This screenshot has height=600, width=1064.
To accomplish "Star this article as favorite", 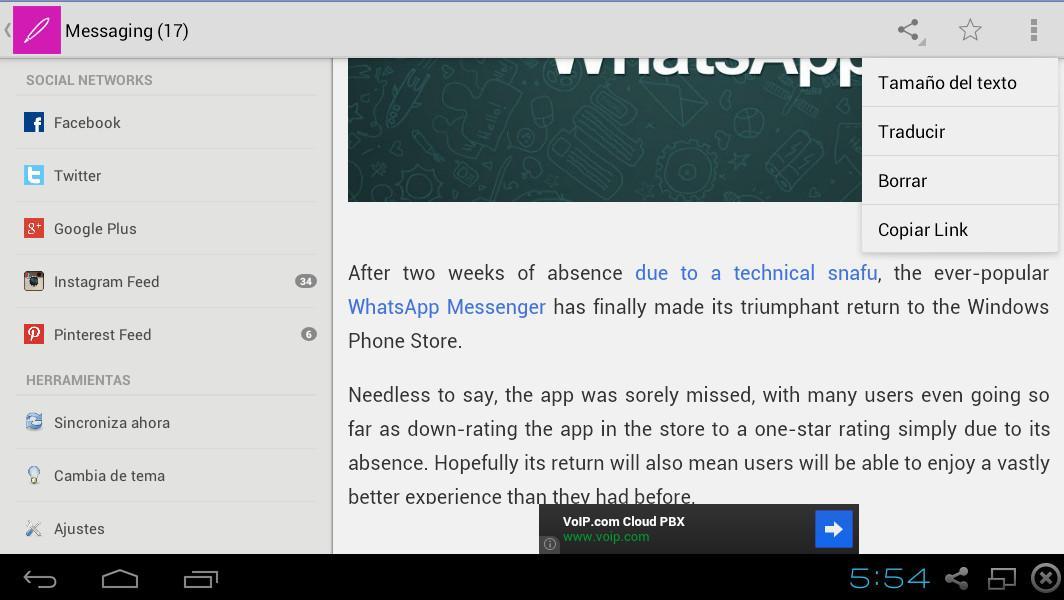I will click(970, 30).
